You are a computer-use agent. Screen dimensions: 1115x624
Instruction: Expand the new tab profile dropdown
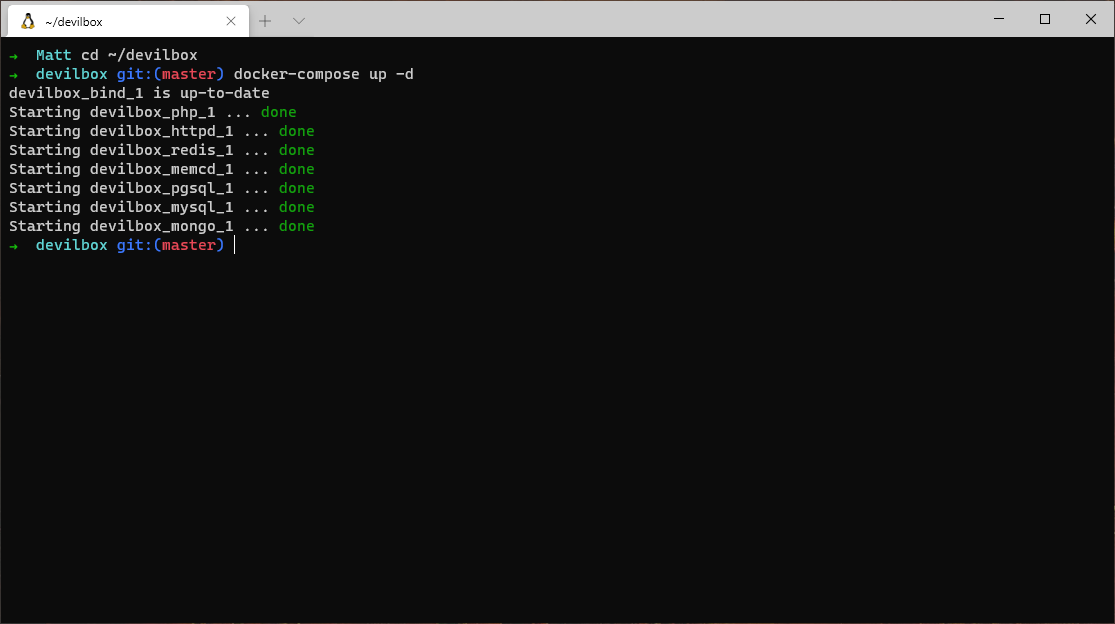pos(299,21)
